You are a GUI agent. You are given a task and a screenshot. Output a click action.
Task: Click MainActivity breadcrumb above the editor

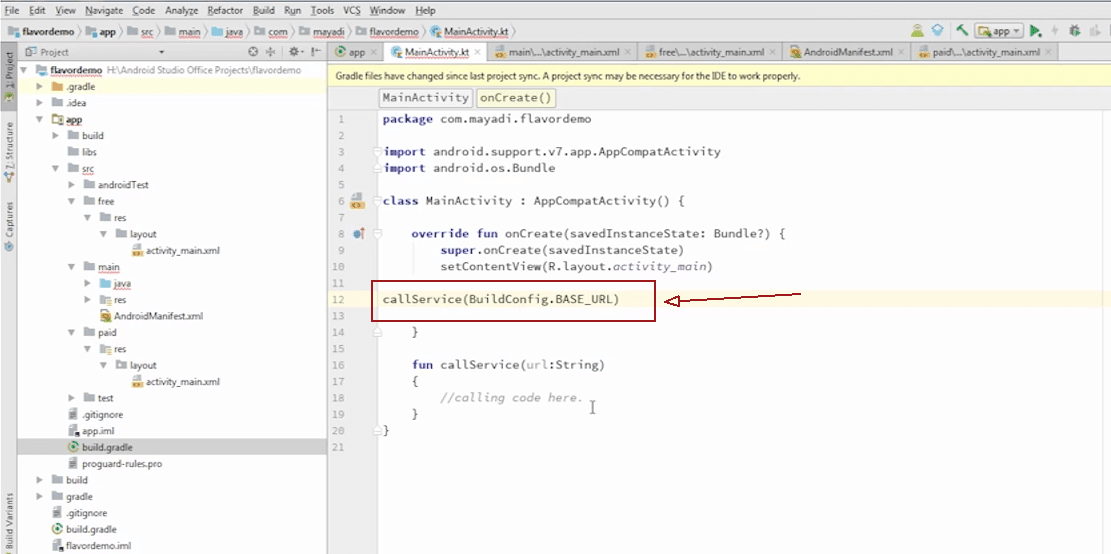tap(424, 98)
